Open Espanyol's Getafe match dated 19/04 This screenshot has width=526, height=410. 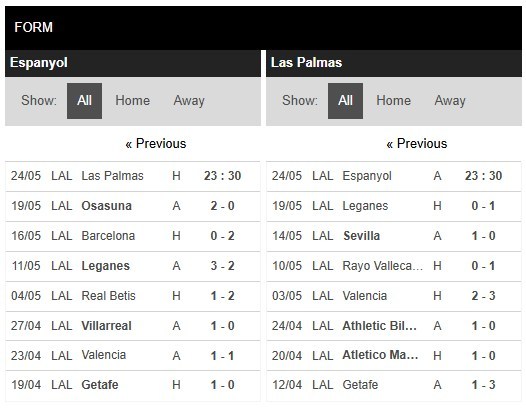point(133,385)
